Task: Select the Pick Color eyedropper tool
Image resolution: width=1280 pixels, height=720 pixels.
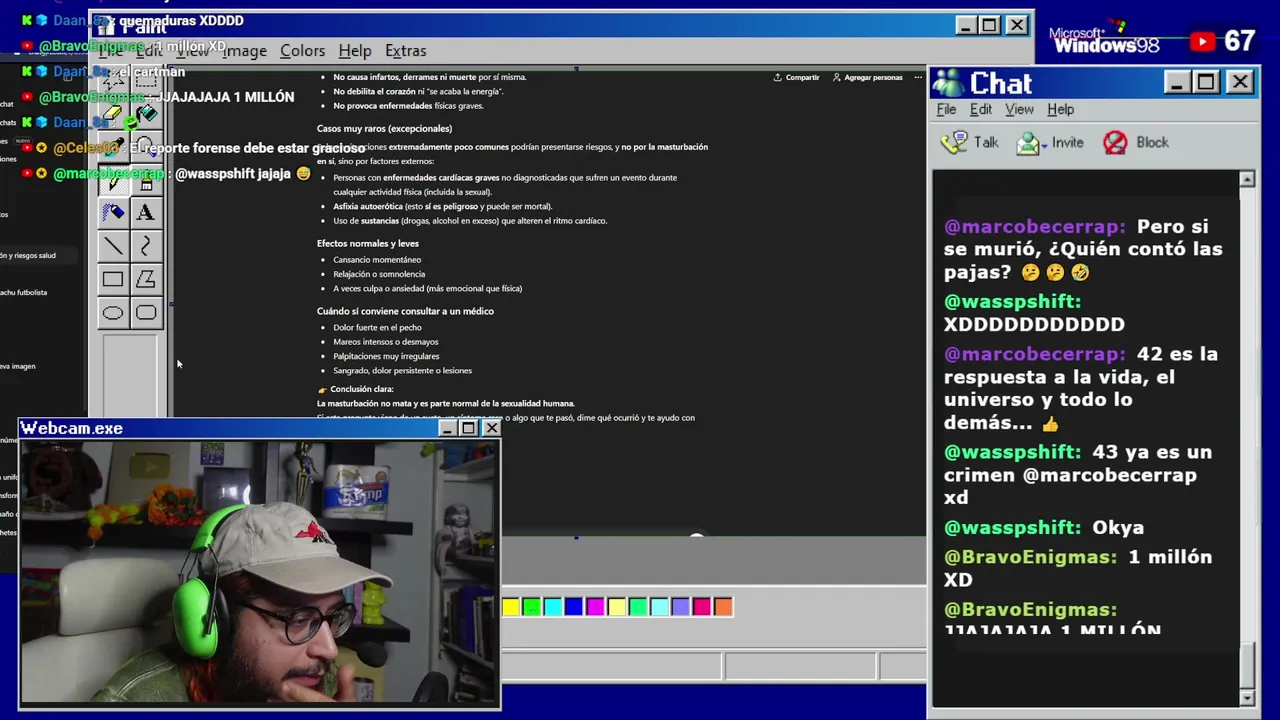Action: click(113, 148)
